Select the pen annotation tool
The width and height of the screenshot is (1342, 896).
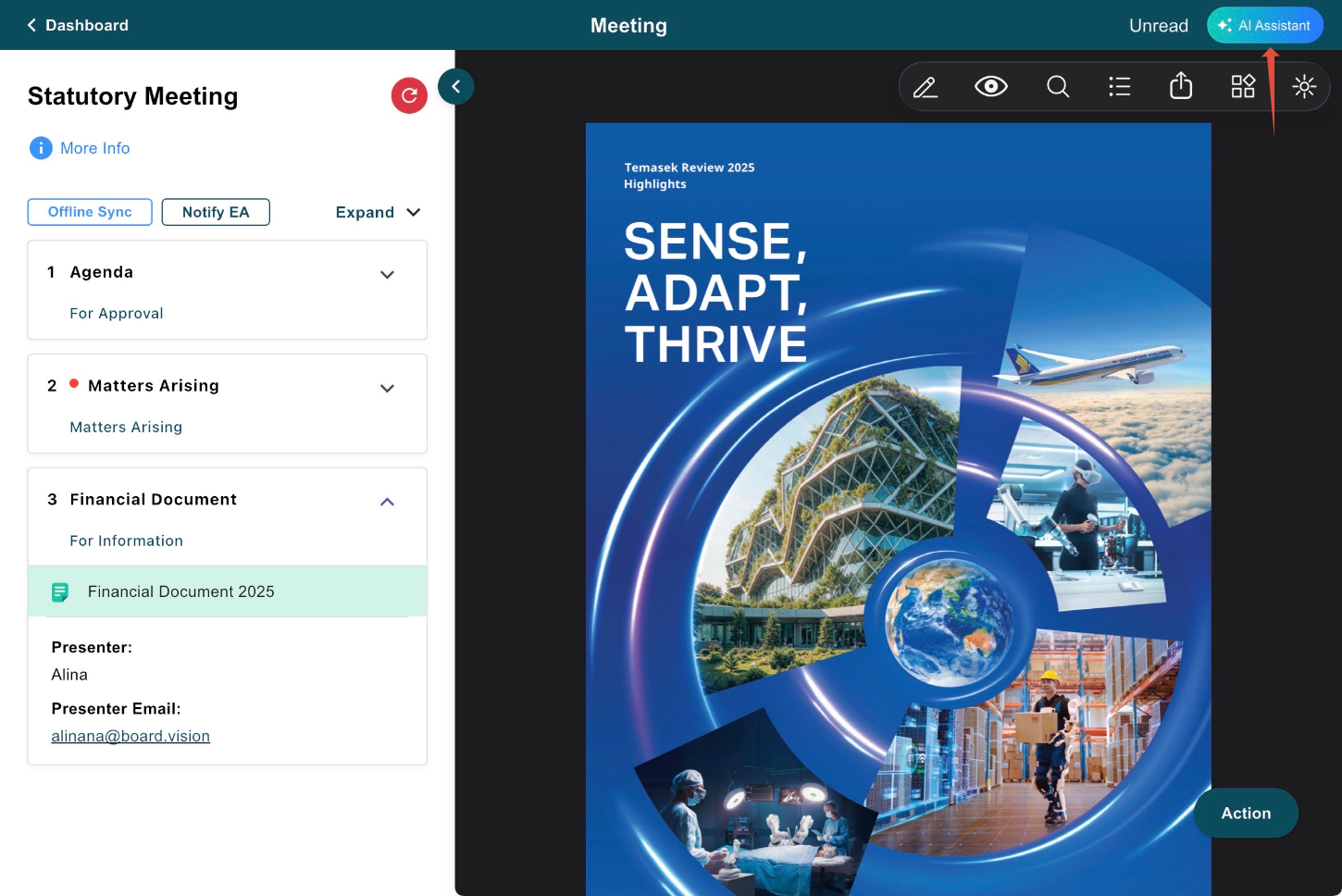pyautogui.click(x=926, y=87)
